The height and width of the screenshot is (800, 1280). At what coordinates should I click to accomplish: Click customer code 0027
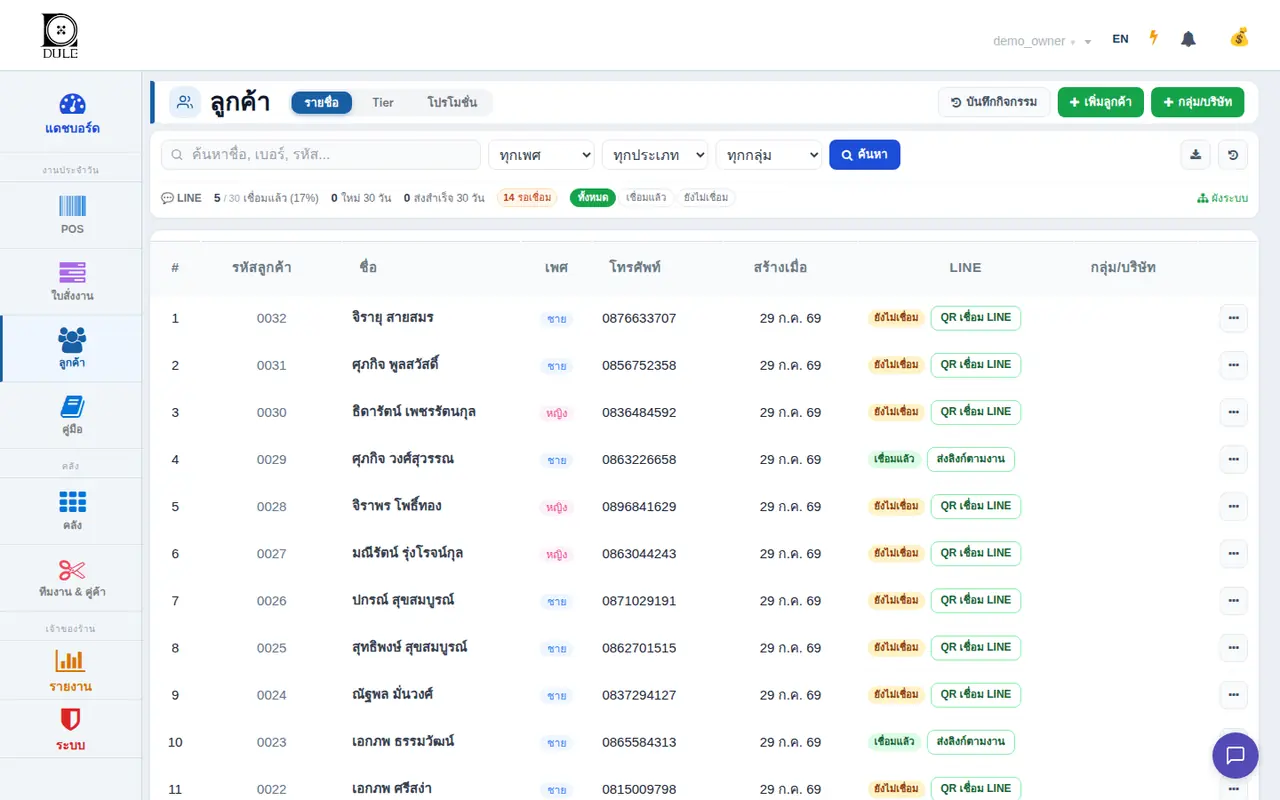point(271,553)
